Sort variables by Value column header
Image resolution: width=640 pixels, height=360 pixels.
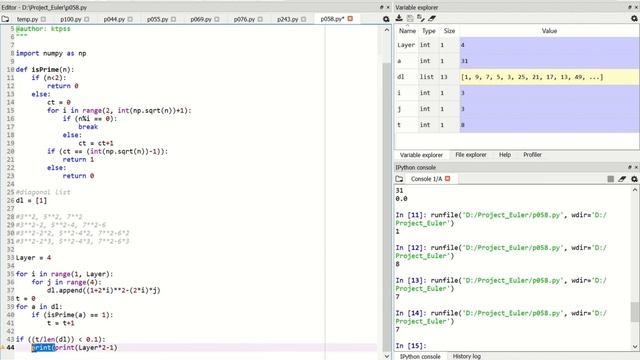[x=549, y=31]
